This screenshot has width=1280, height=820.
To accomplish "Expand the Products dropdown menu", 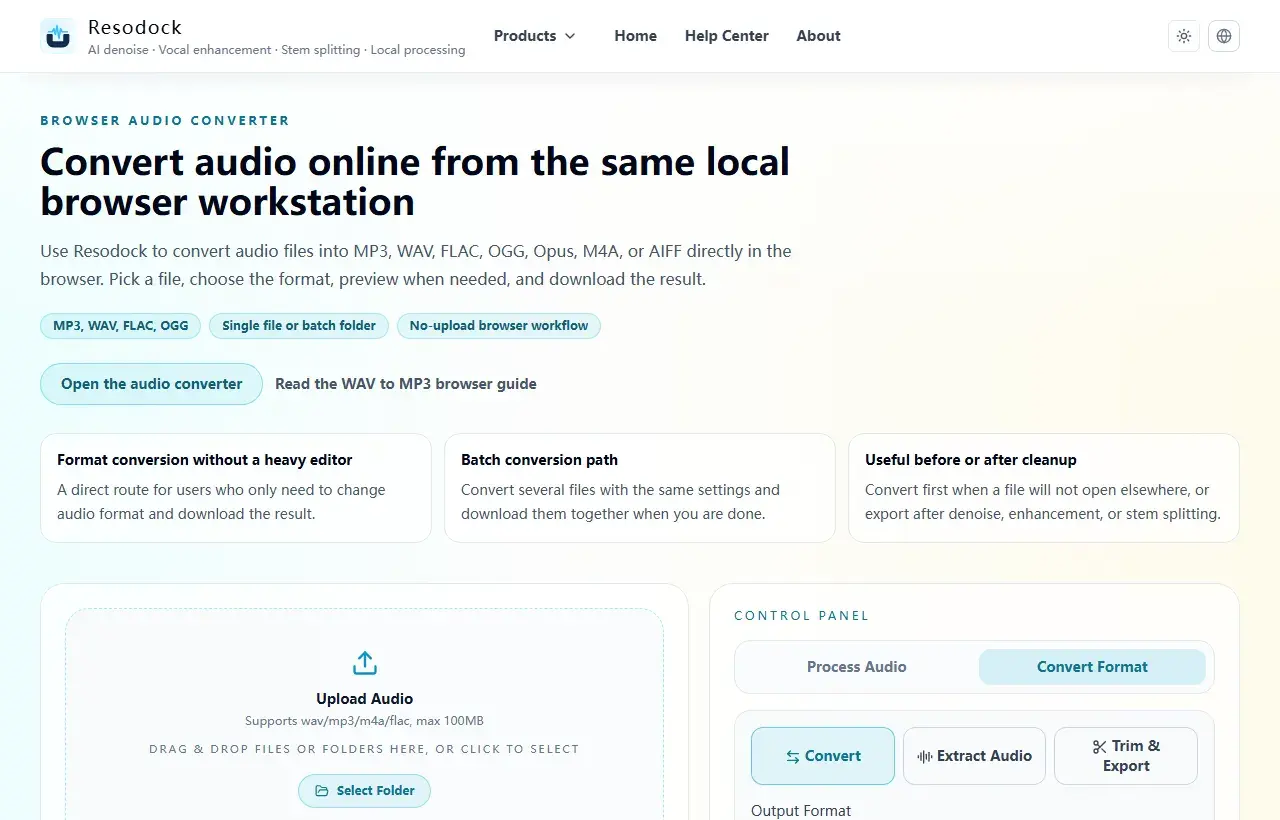I will click(x=535, y=36).
